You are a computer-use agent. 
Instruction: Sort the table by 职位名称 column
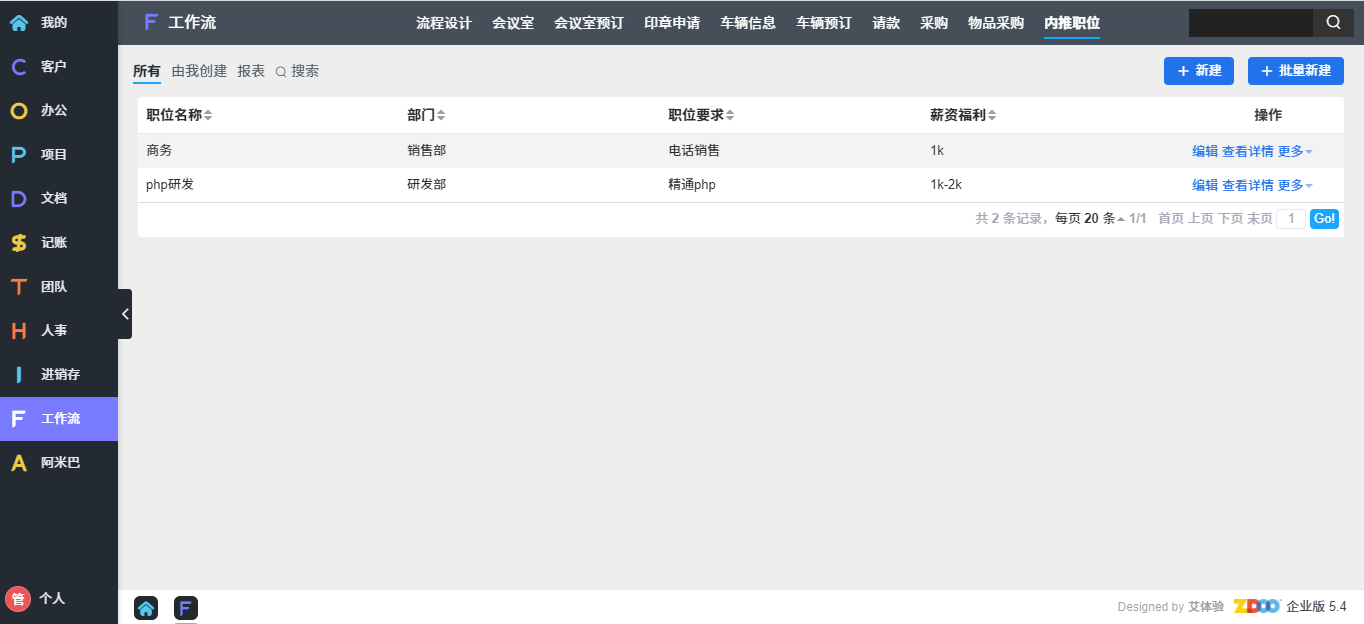(179, 115)
